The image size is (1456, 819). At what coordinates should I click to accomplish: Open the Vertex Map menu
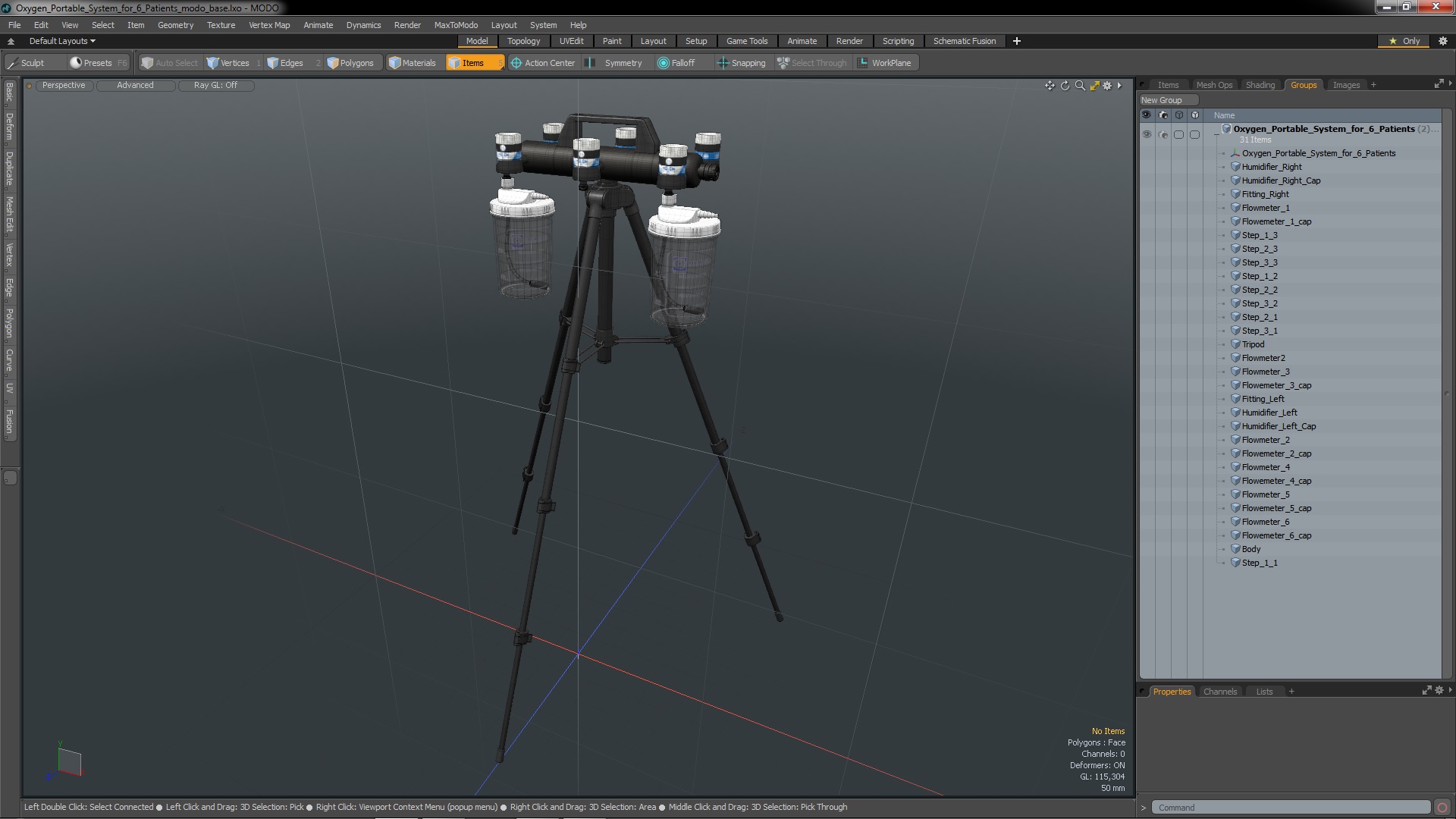269,25
